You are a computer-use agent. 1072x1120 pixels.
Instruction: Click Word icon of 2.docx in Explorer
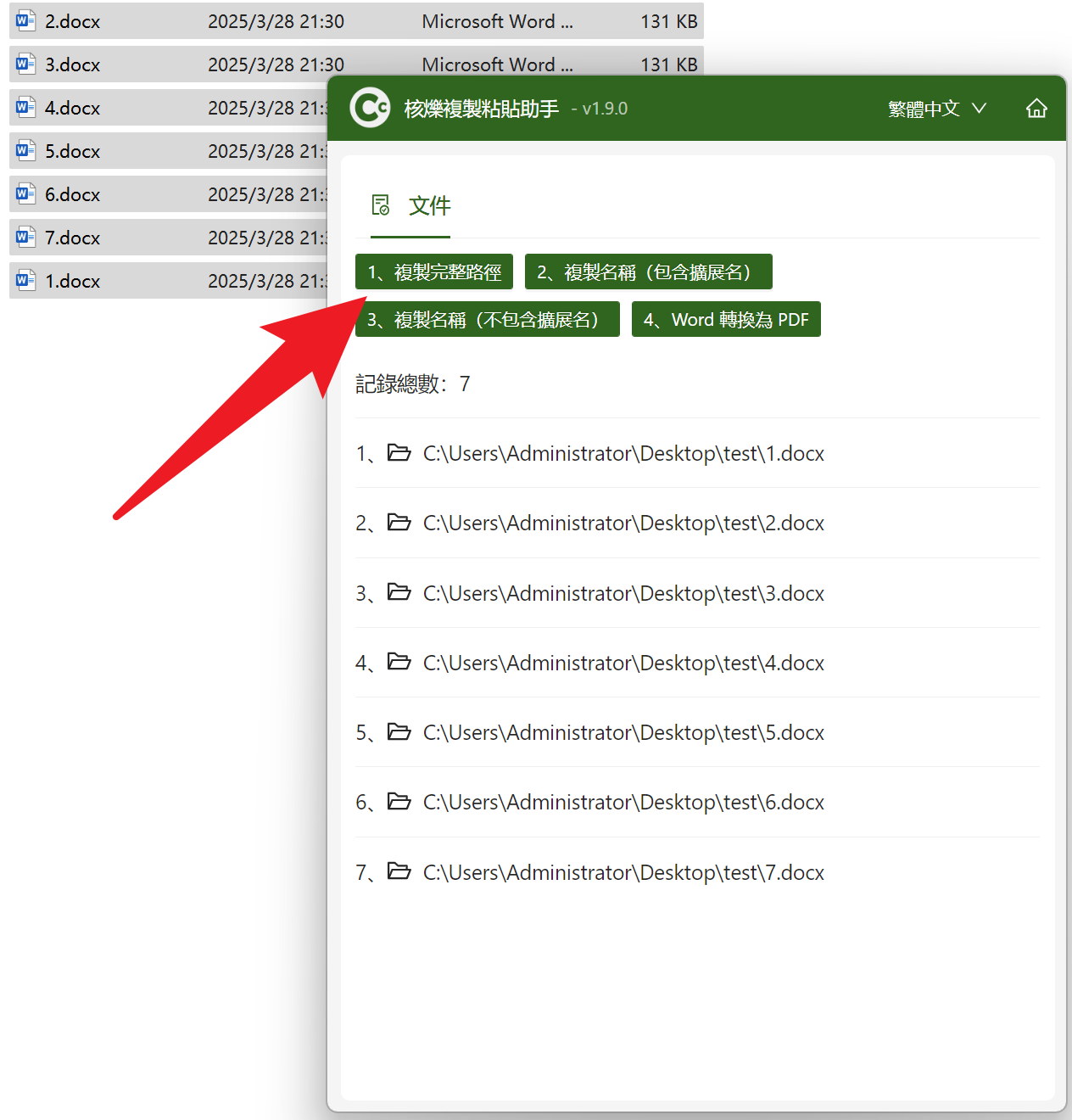click(x=25, y=20)
